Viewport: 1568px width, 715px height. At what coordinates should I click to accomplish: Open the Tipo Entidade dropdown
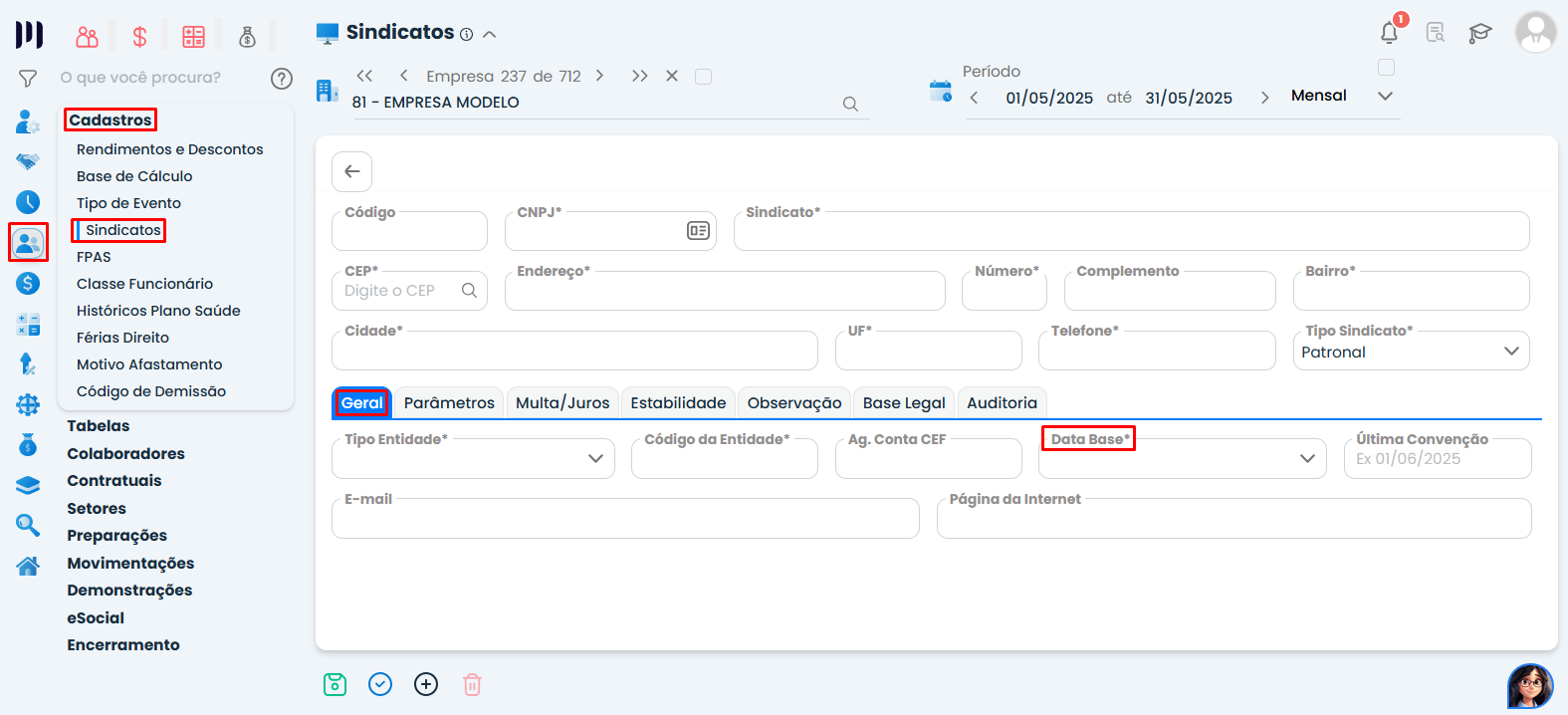coord(595,459)
